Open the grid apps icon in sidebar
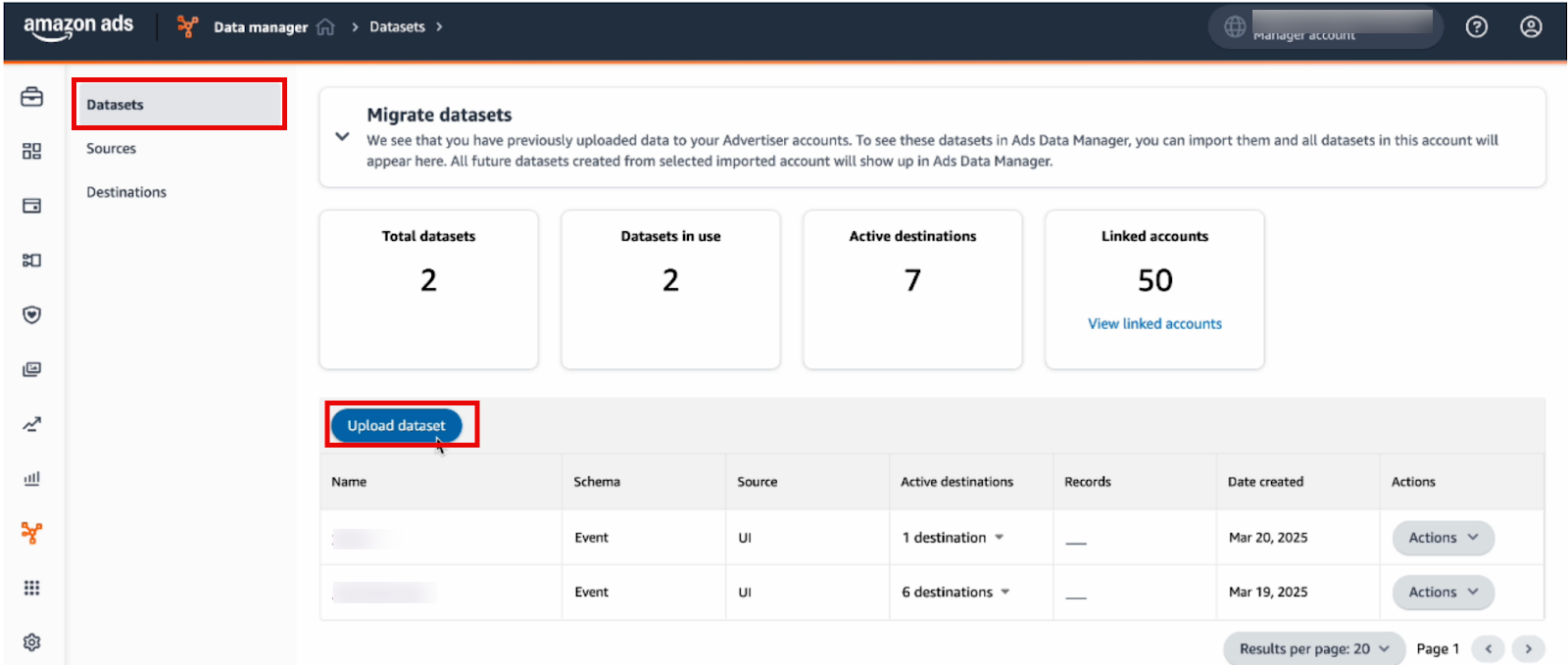The image size is (1568, 665). tap(31, 588)
